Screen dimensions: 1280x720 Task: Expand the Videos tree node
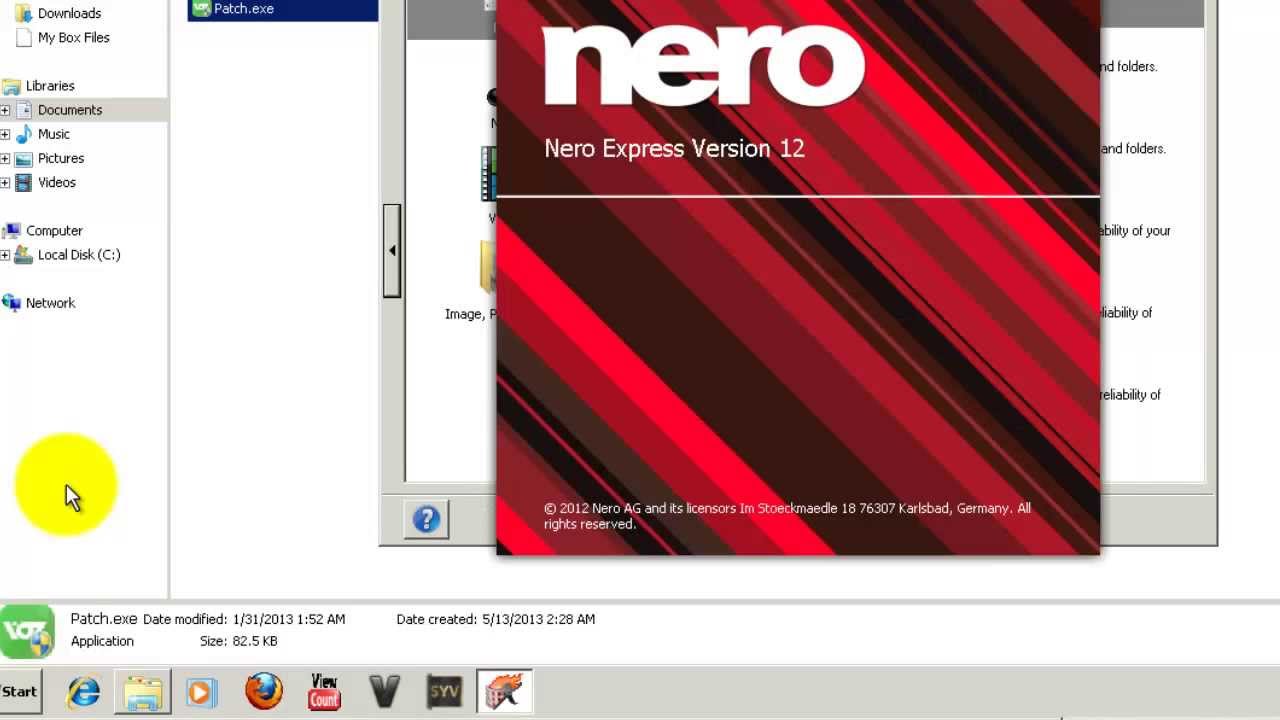[x=5, y=182]
